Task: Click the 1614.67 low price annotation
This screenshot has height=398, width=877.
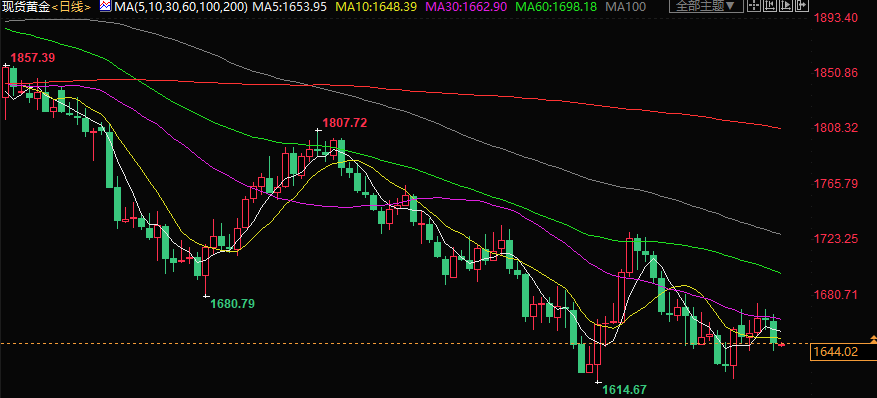Action: coord(624,389)
